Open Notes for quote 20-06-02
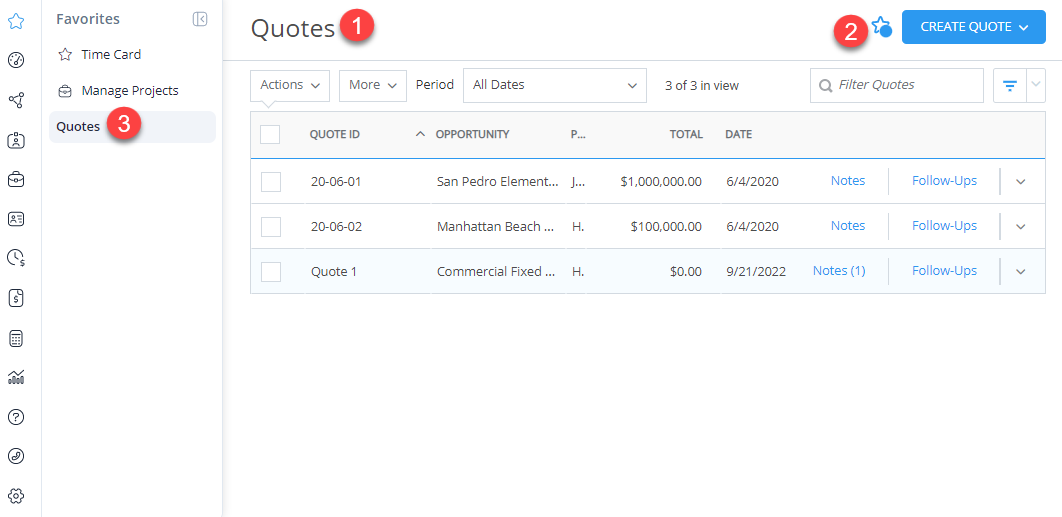This screenshot has width=1062, height=517. (848, 226)
